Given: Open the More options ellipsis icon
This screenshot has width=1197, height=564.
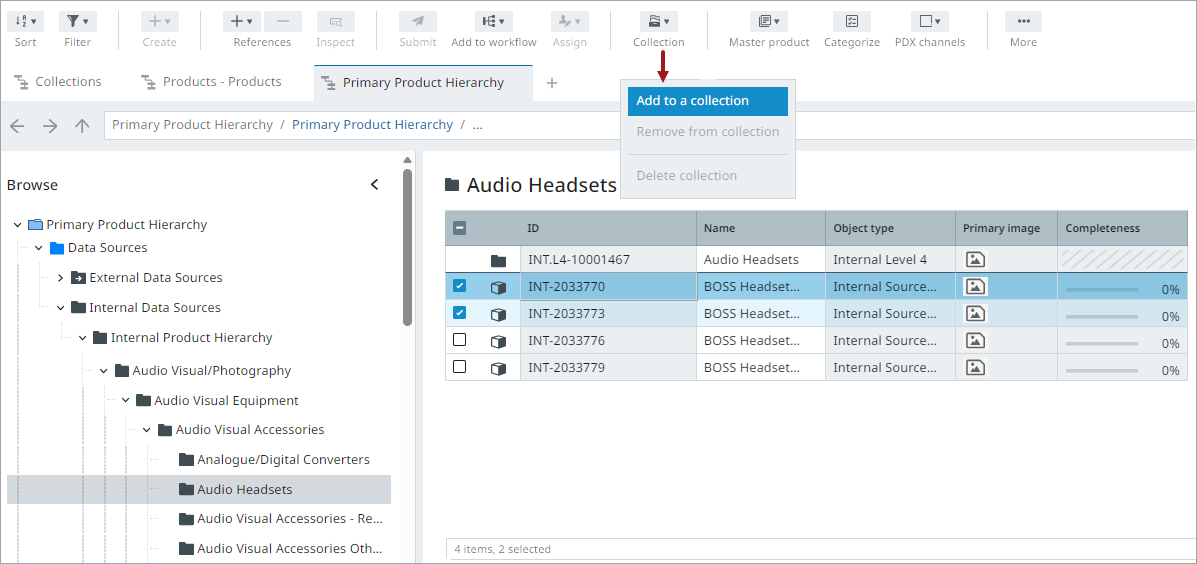Looking at the screenshot, I should 1023,22.
